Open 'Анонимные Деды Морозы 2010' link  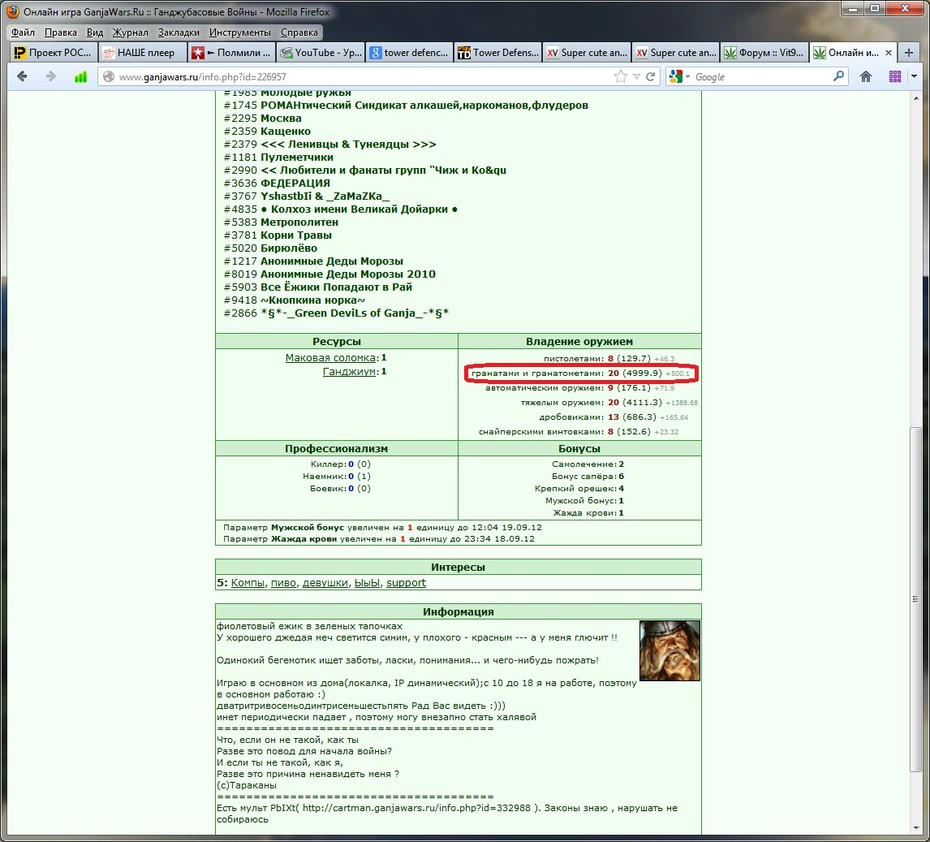[x=348, y=275]
